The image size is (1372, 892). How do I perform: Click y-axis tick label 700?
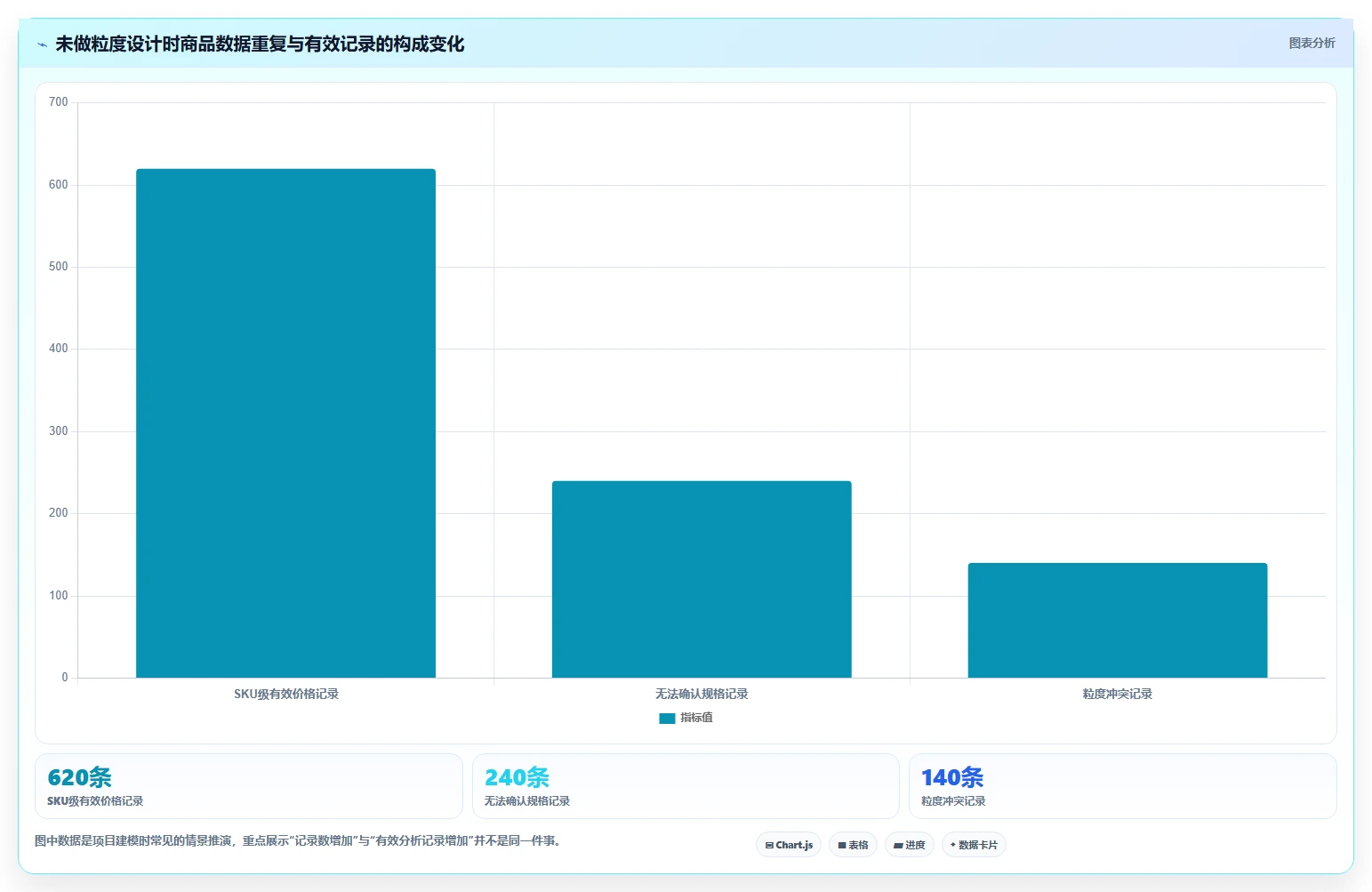[59, 102]
